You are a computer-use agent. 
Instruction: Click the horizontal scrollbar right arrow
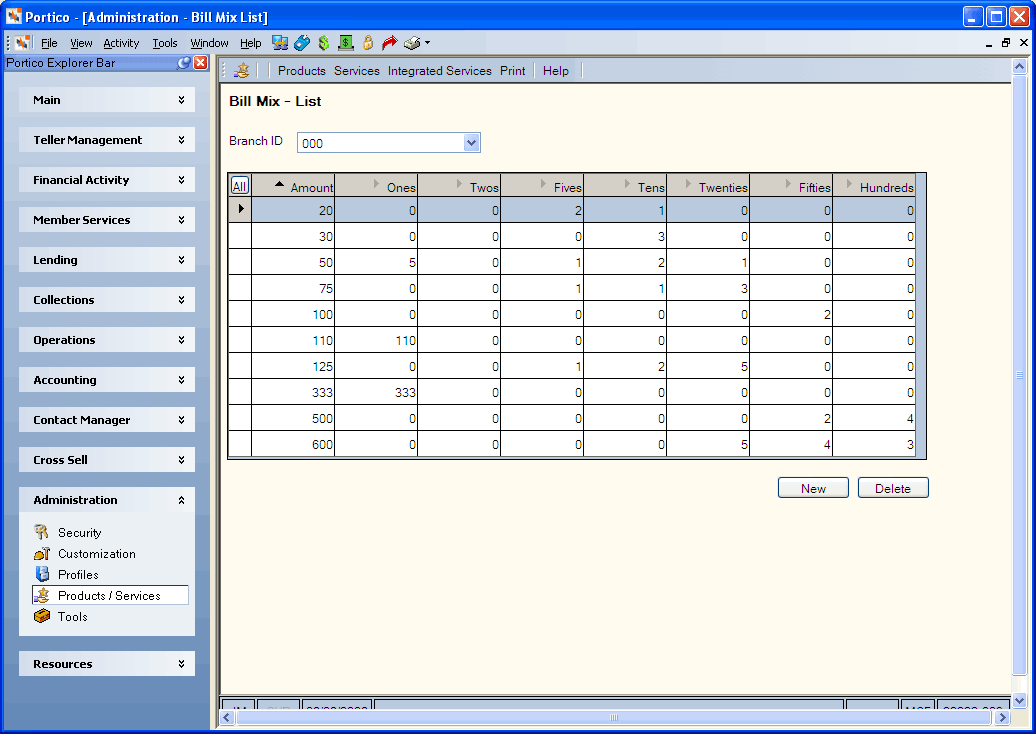point(1002,717)
